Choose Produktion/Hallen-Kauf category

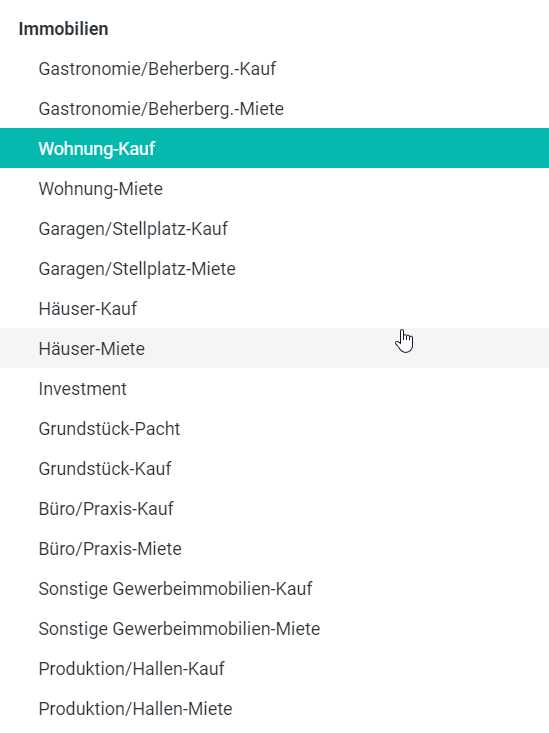click(x=274, y=668)
